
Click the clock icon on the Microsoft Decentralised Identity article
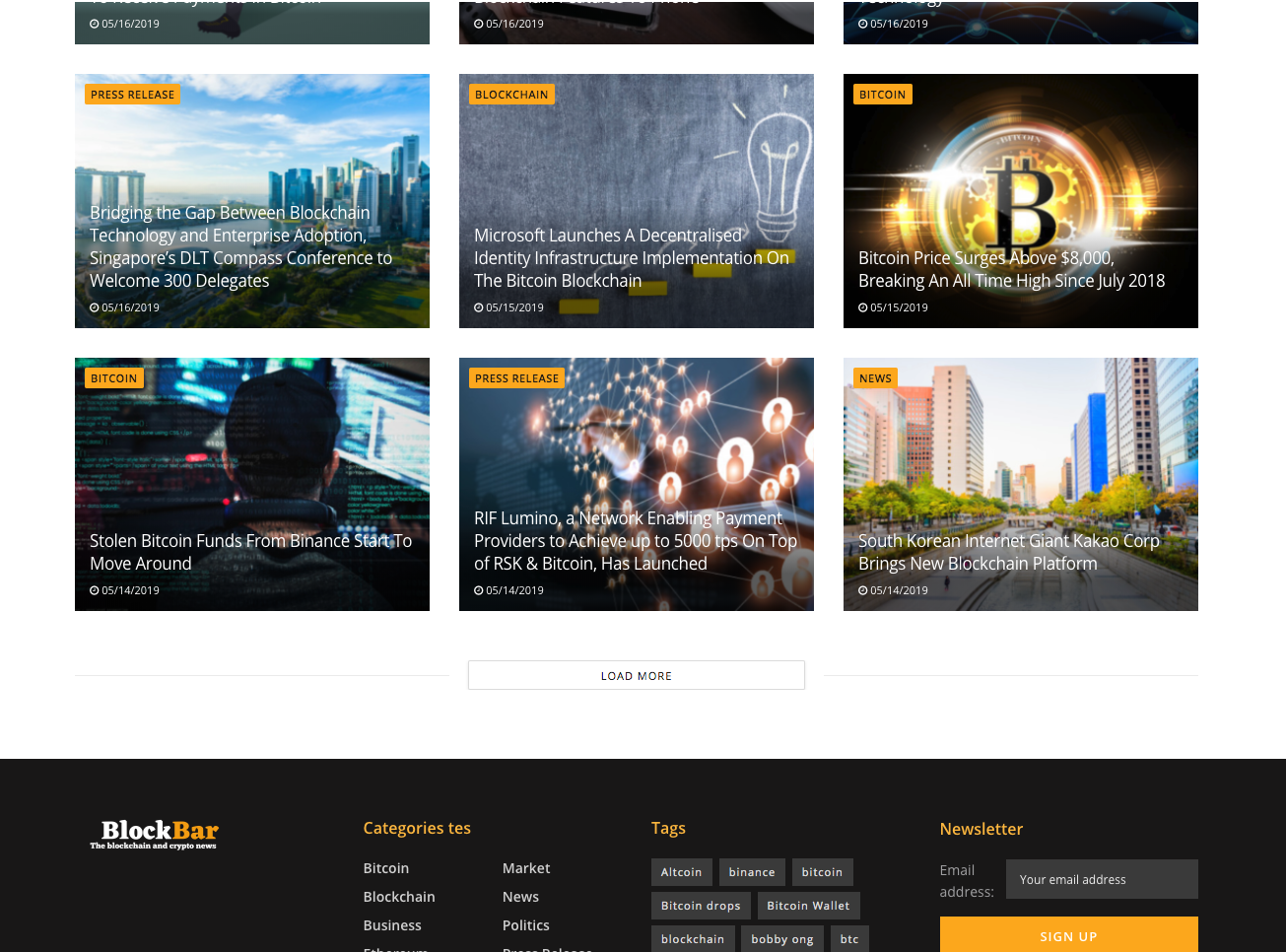pos(479,307)
